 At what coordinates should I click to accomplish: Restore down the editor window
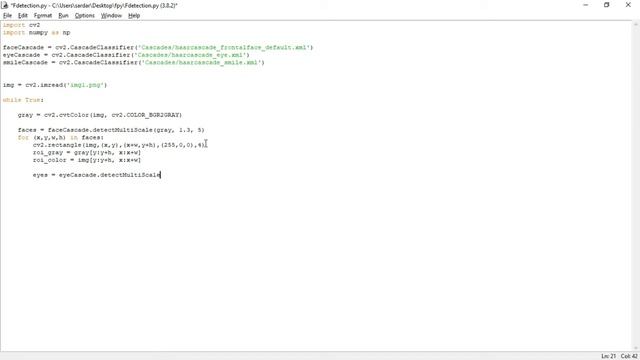(x=607, y=5)
